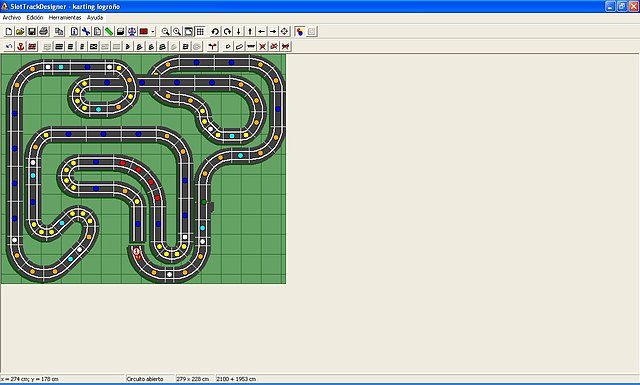Click the anchor tool icon
640x385 pixels.
[20, 47]
